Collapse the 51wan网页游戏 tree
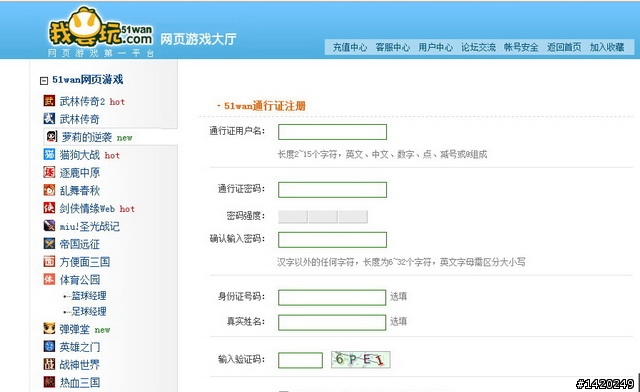The height and width of the screenshot is (392, 640). (x=44, y=80)
